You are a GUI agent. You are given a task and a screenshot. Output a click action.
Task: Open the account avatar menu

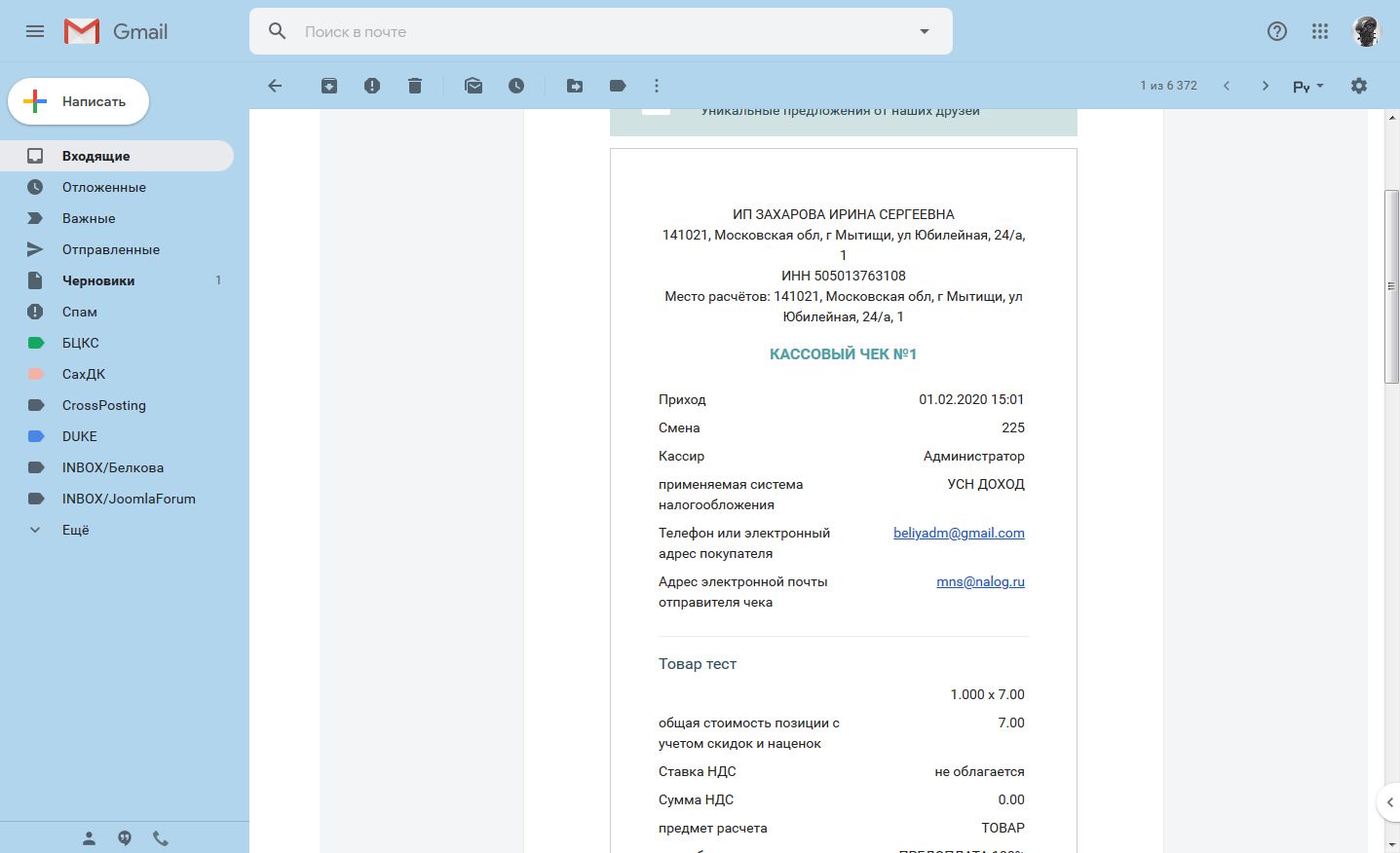1367,31
